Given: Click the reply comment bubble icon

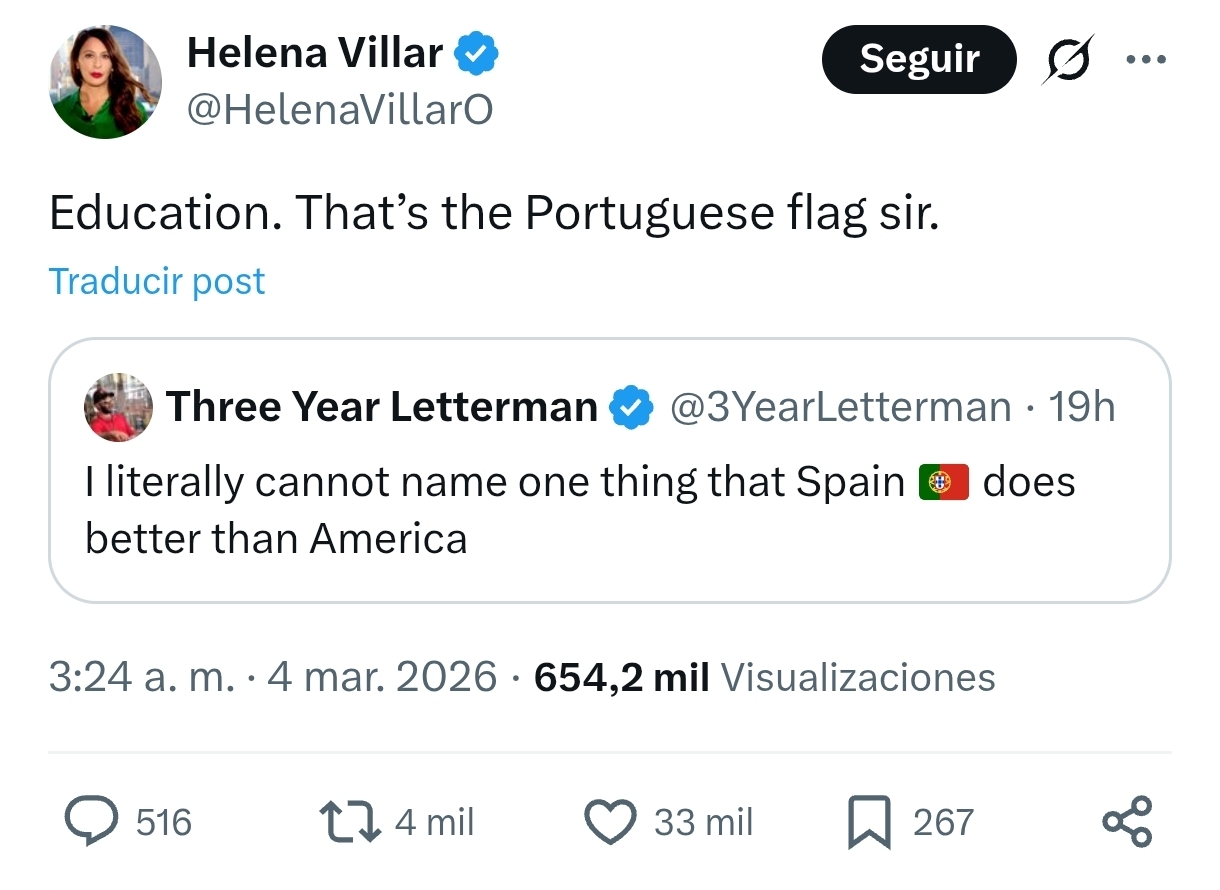Looking at the screenshot, I should (x=93, y=822).
